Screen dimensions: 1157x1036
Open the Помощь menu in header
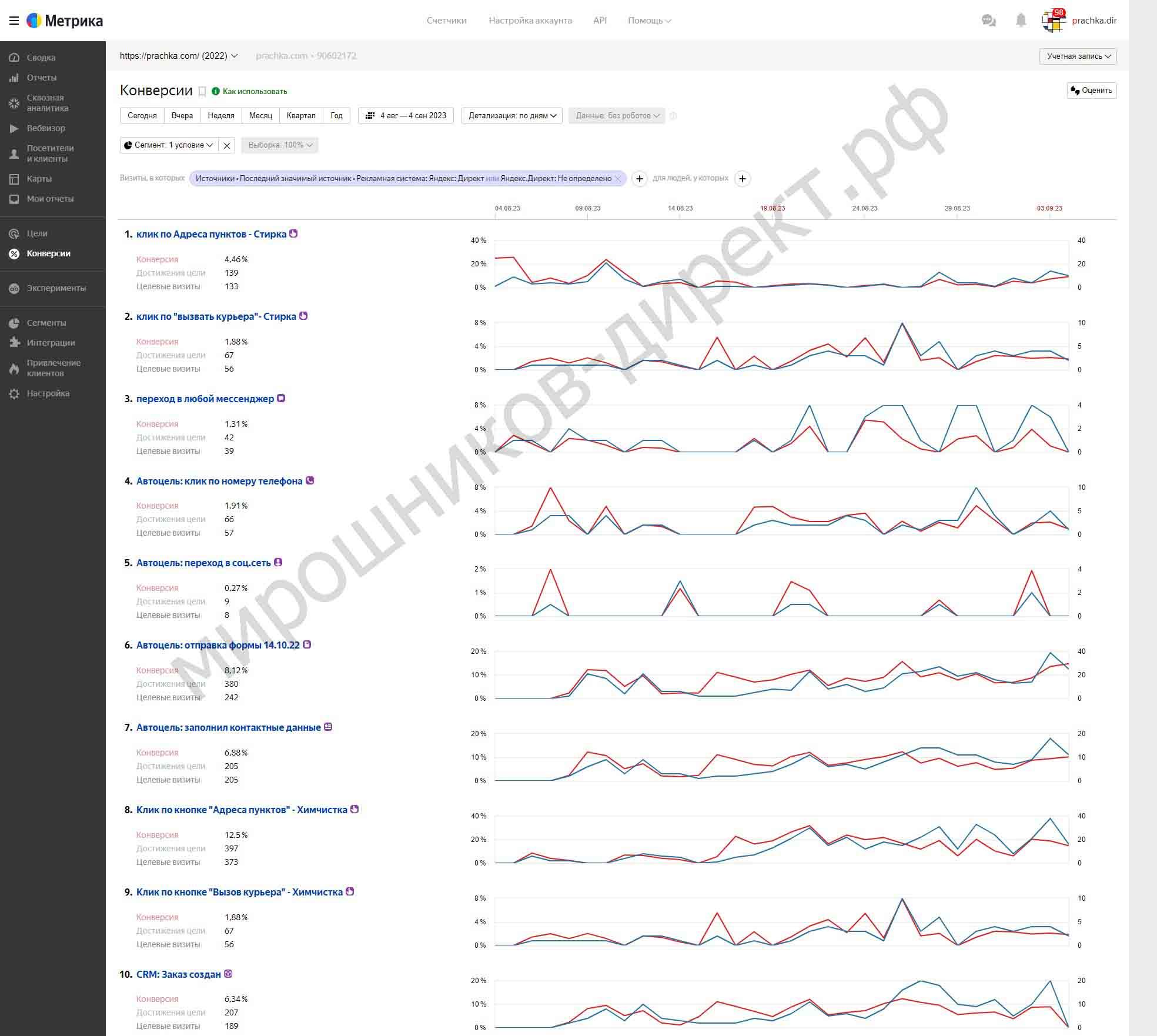click(x=650, y=21)
